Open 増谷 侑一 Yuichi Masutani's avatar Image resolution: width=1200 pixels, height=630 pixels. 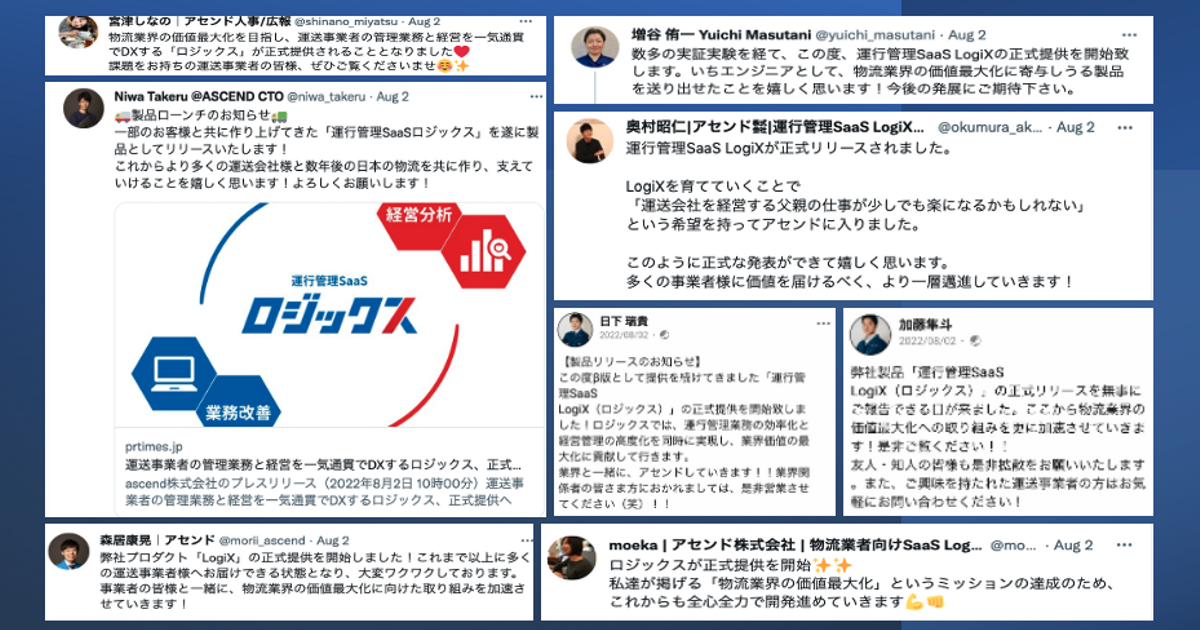(594, 48)
